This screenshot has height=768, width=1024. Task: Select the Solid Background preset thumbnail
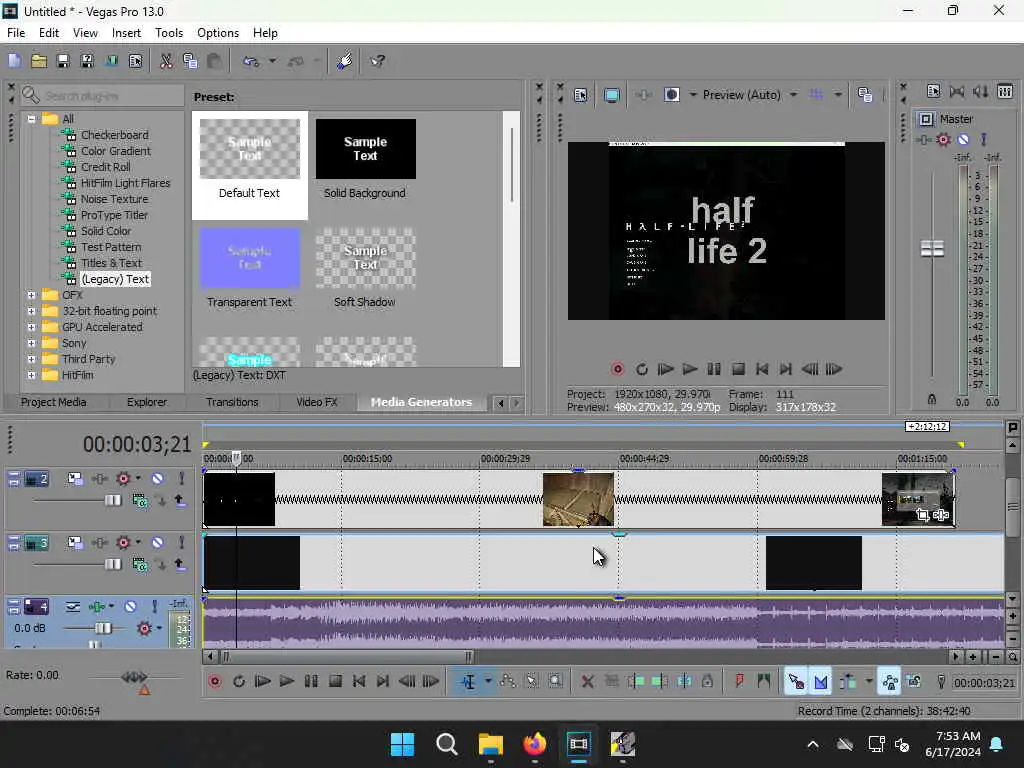click(365, 149)
